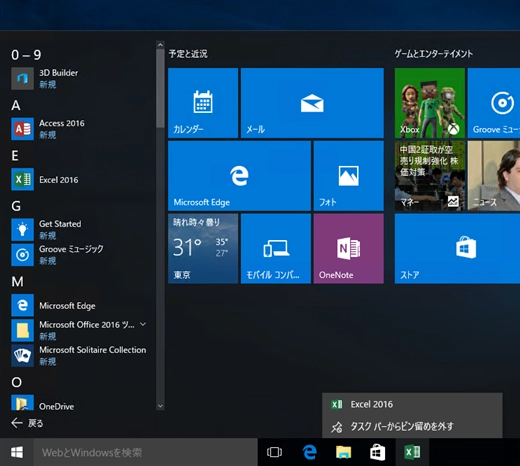Open the Microsoft Edge tile
Screen dimensions: 520x466
pos(239,176)
